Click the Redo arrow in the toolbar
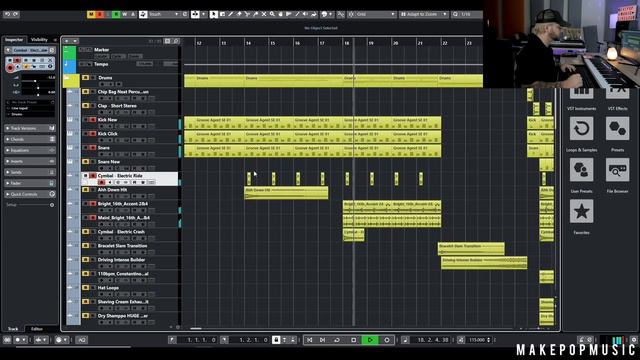 16,14
